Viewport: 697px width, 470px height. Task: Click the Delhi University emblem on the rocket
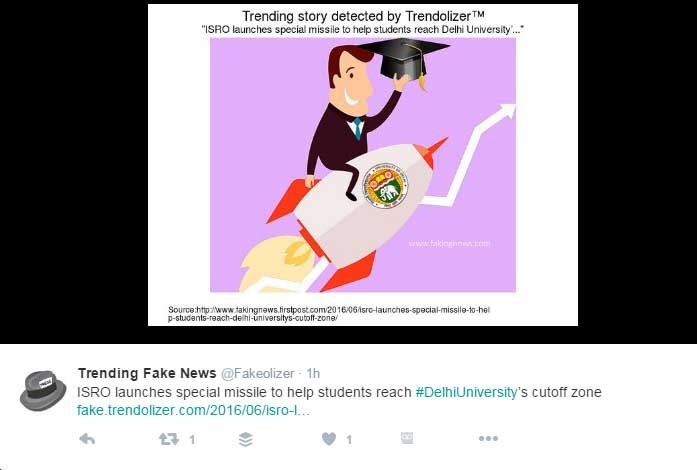click(x=385, y=186)
